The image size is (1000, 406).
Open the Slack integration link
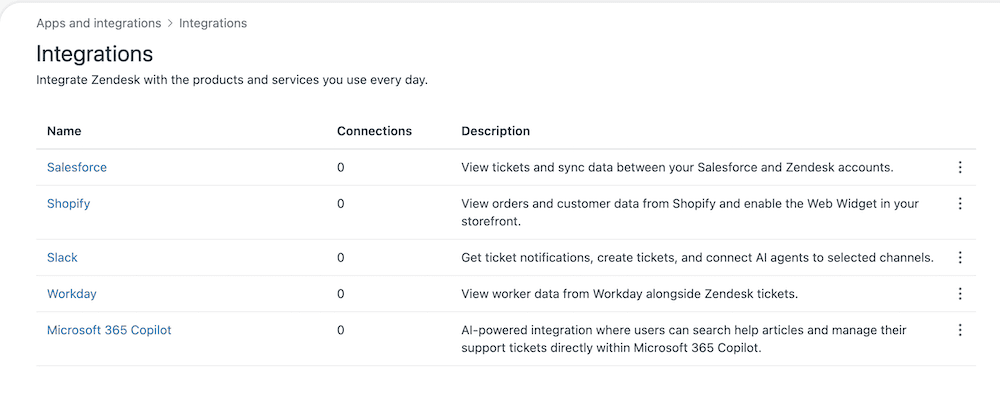(62, 258)
